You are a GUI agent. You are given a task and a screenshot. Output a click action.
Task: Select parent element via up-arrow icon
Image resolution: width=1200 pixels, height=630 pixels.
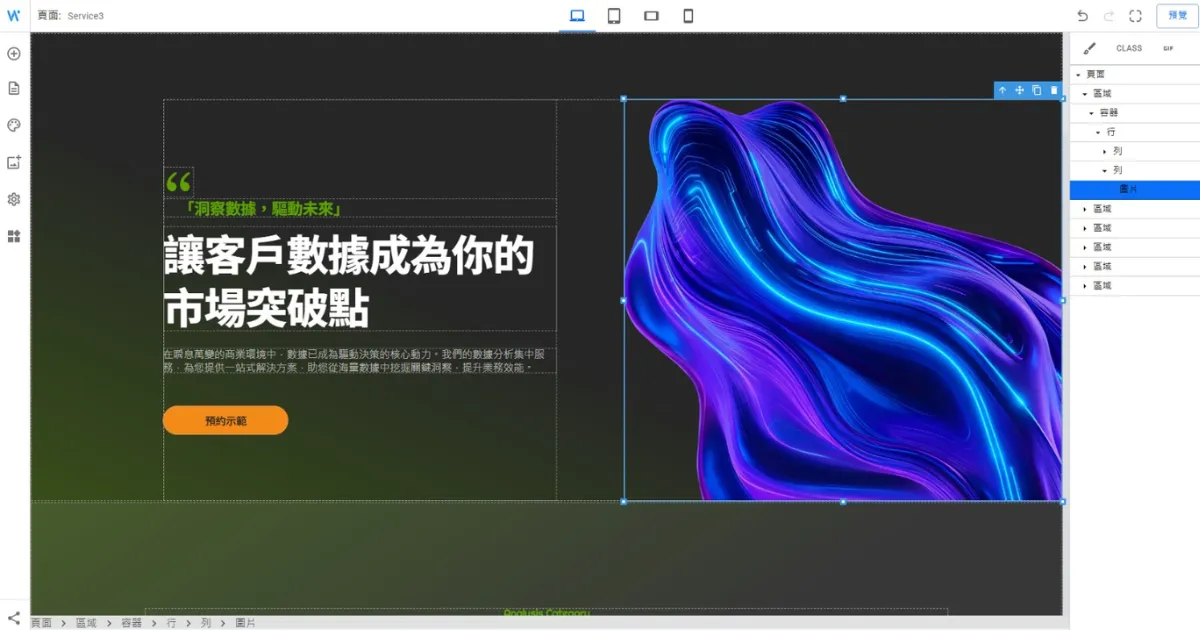point(1002,90)
